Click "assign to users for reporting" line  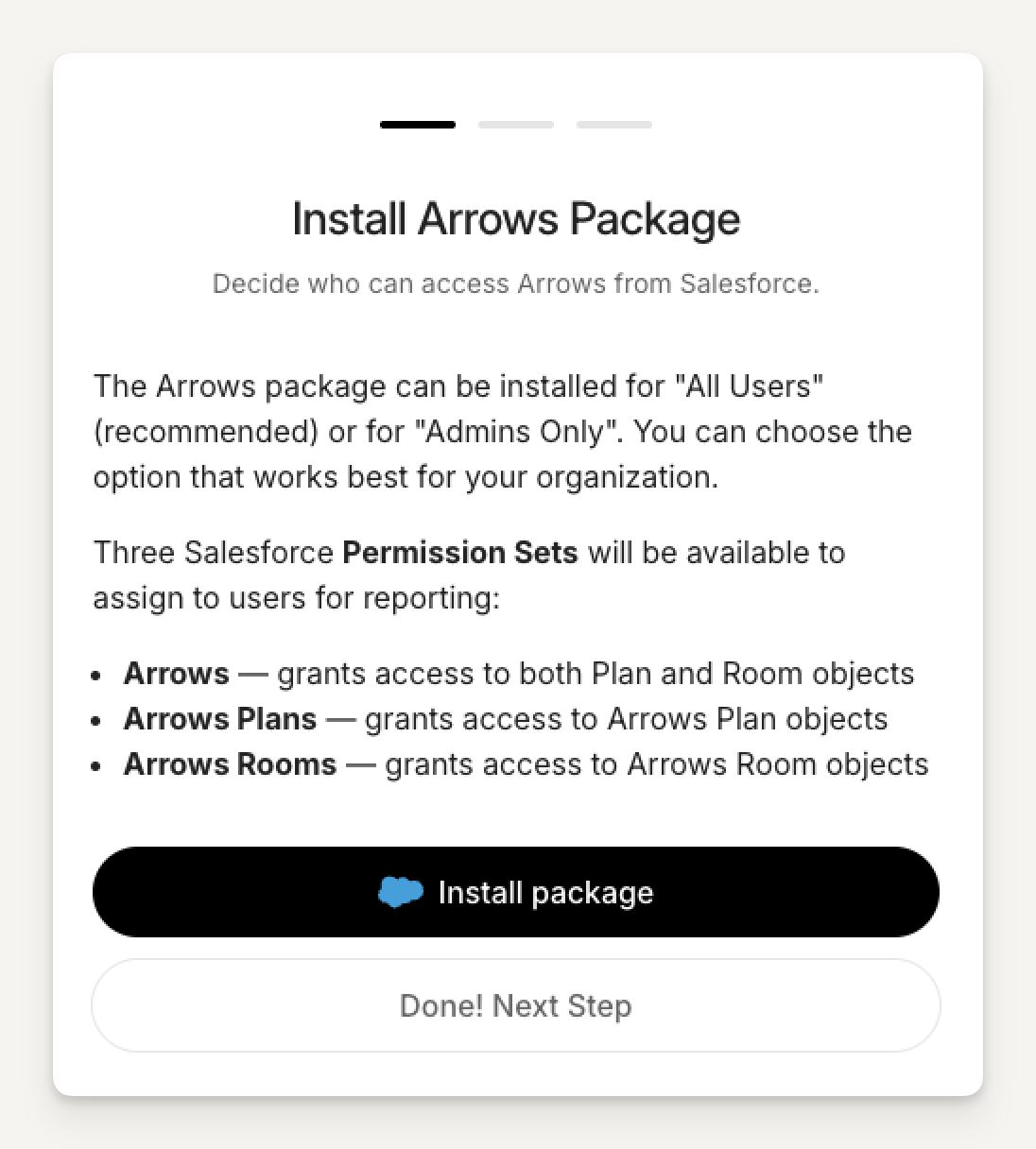tap(296, 598)
